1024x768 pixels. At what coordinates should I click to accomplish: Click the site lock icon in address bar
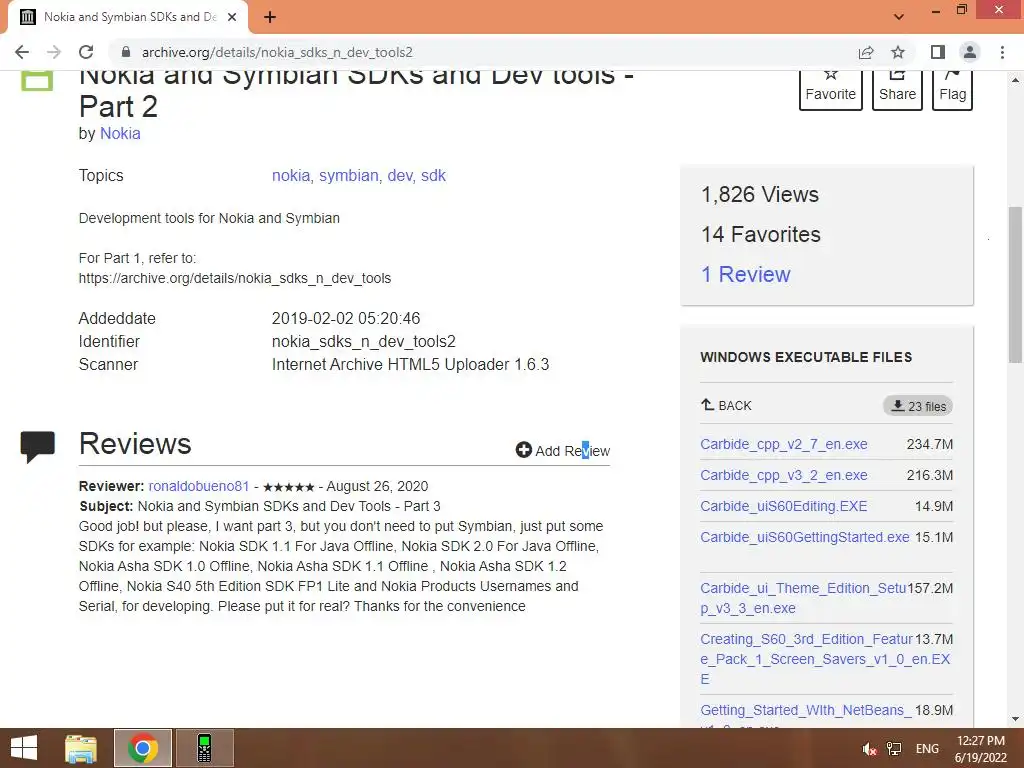click(x=126, y=52)
